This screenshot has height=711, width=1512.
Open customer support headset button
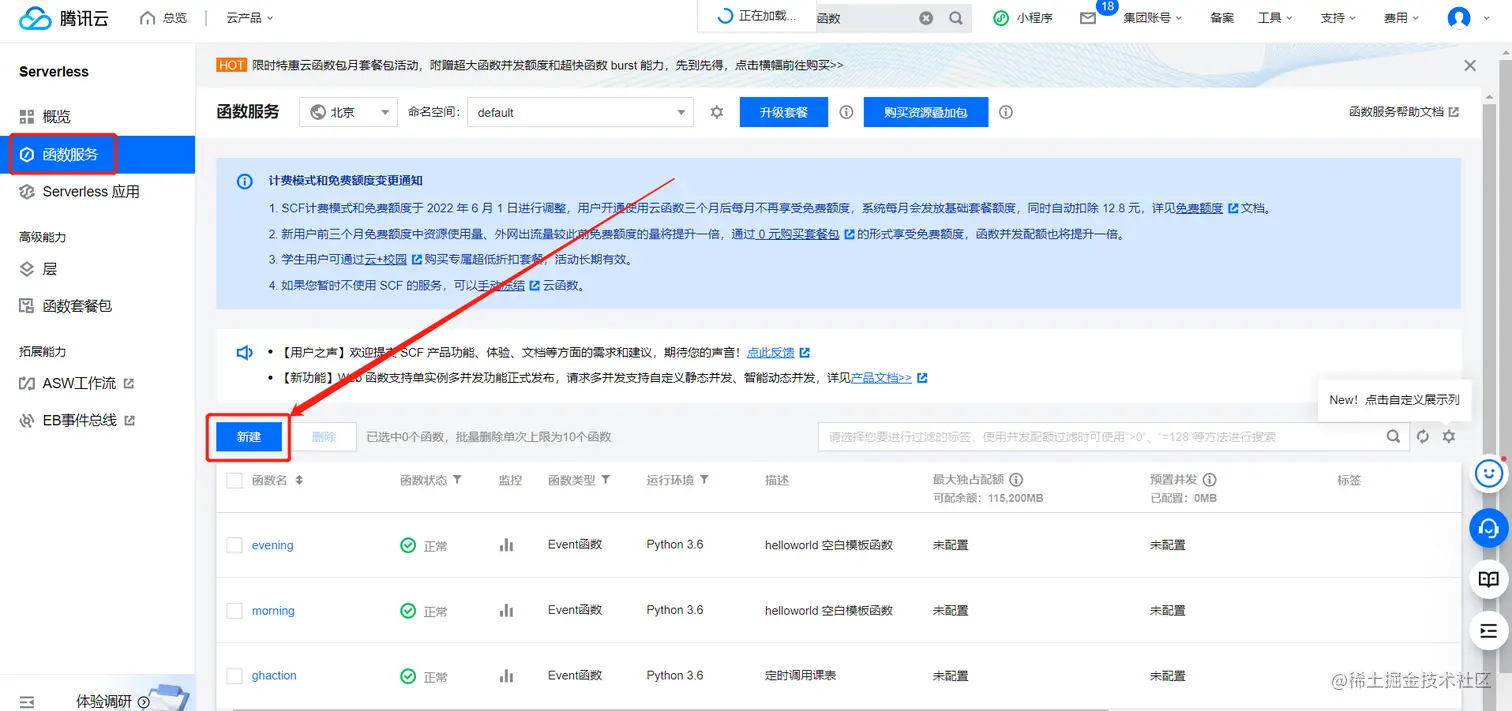1488,527
